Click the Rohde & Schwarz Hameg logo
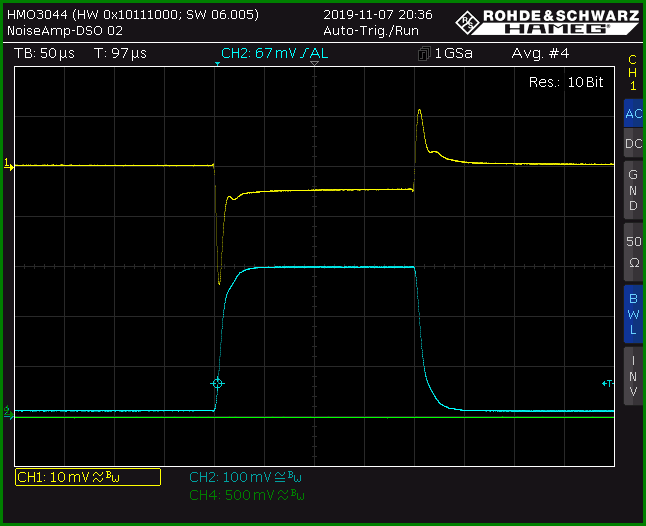This screenshot has width=646, height=526. (x=547, y=22)
